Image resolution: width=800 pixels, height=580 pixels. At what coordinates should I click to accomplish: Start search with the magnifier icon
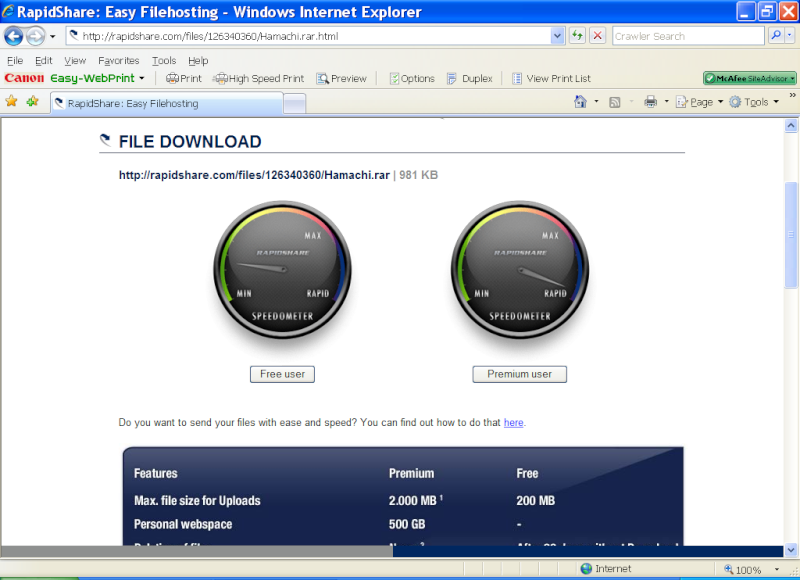click(x=776, y=36)
